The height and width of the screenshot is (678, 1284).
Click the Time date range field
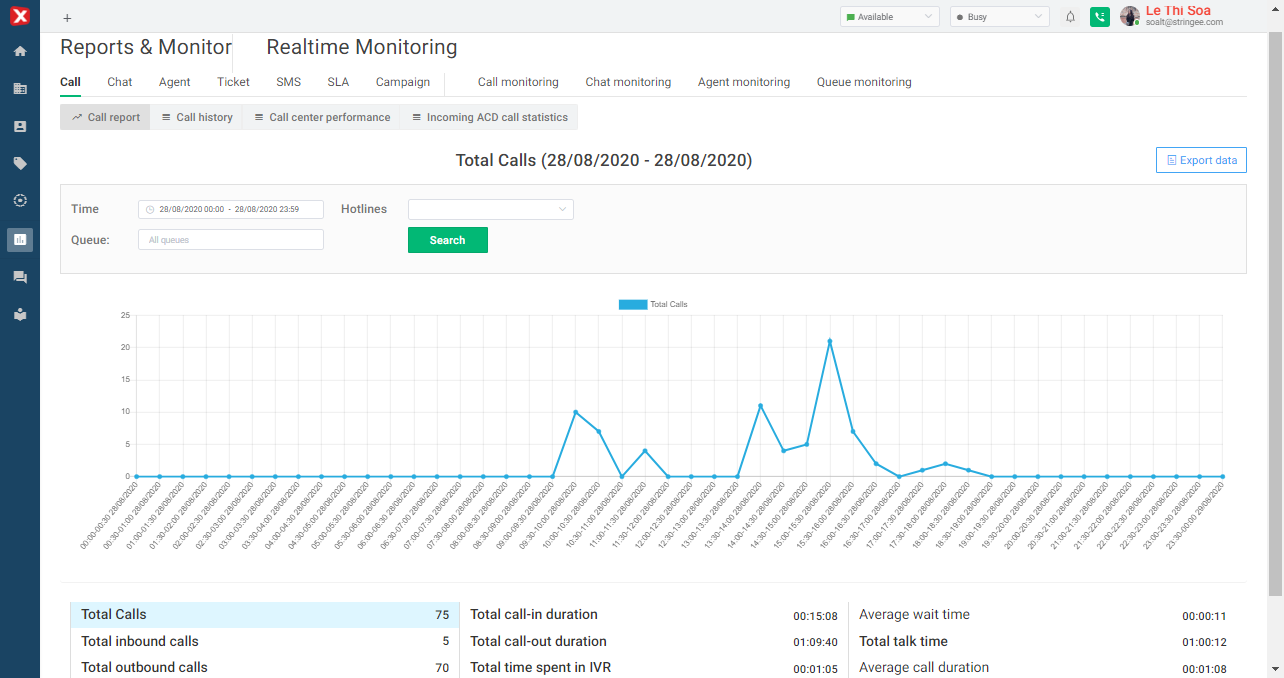point(231,209)
